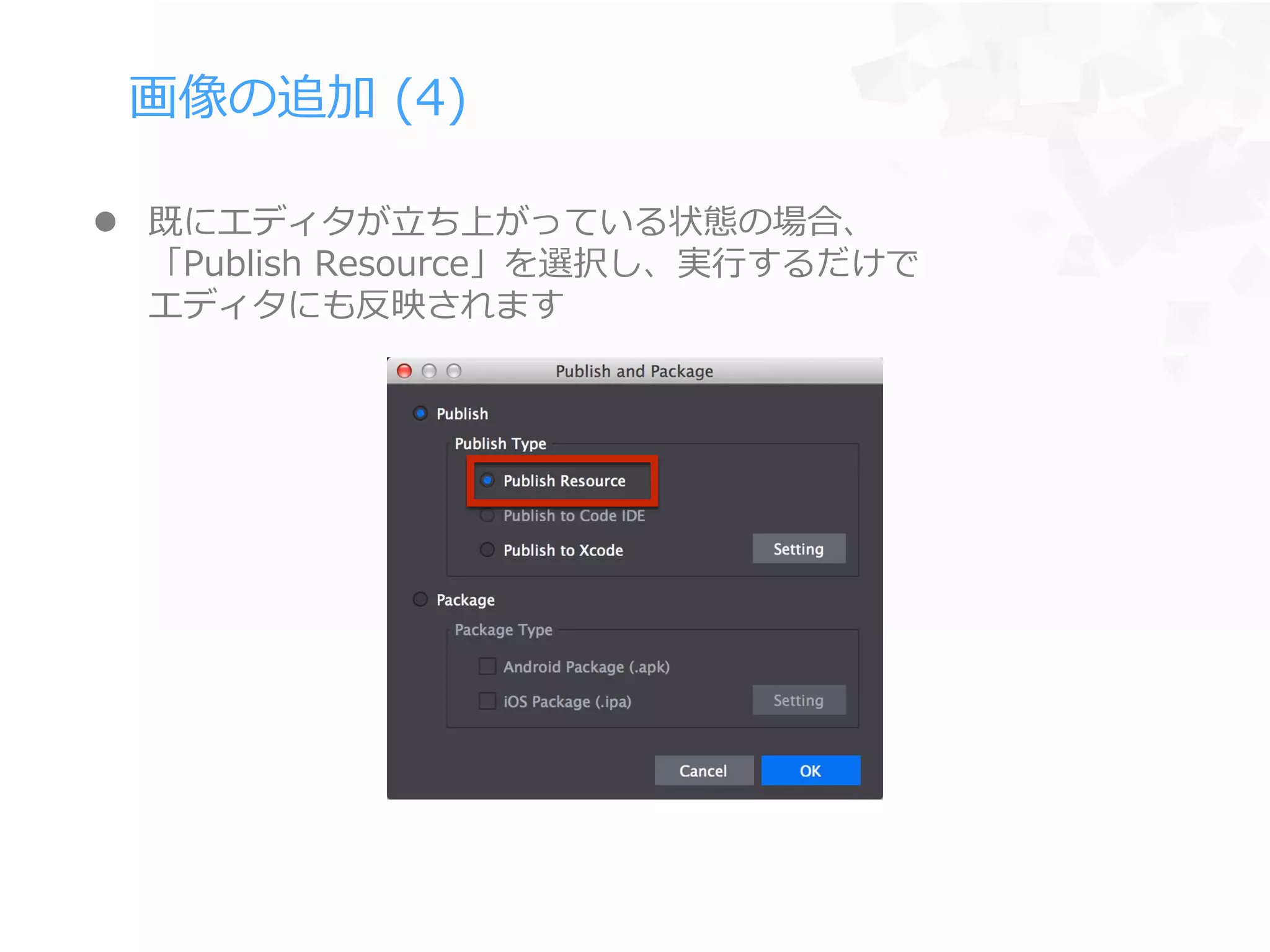Zoom the Publish and Package window
Image resolution: width=1270 pixels, height=952 pixels.
coord(454,371)
